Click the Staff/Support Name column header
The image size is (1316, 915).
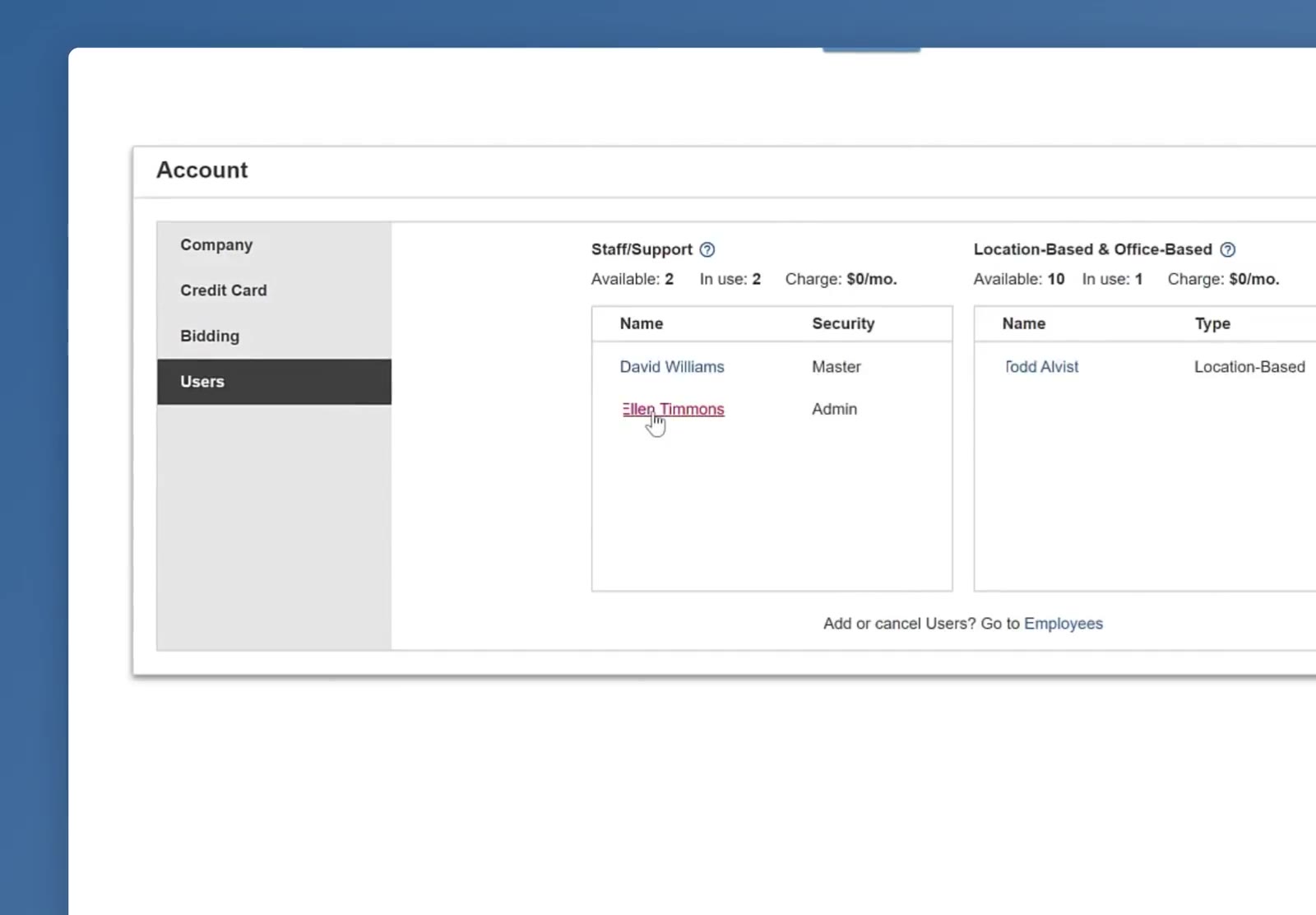point(642,323)
